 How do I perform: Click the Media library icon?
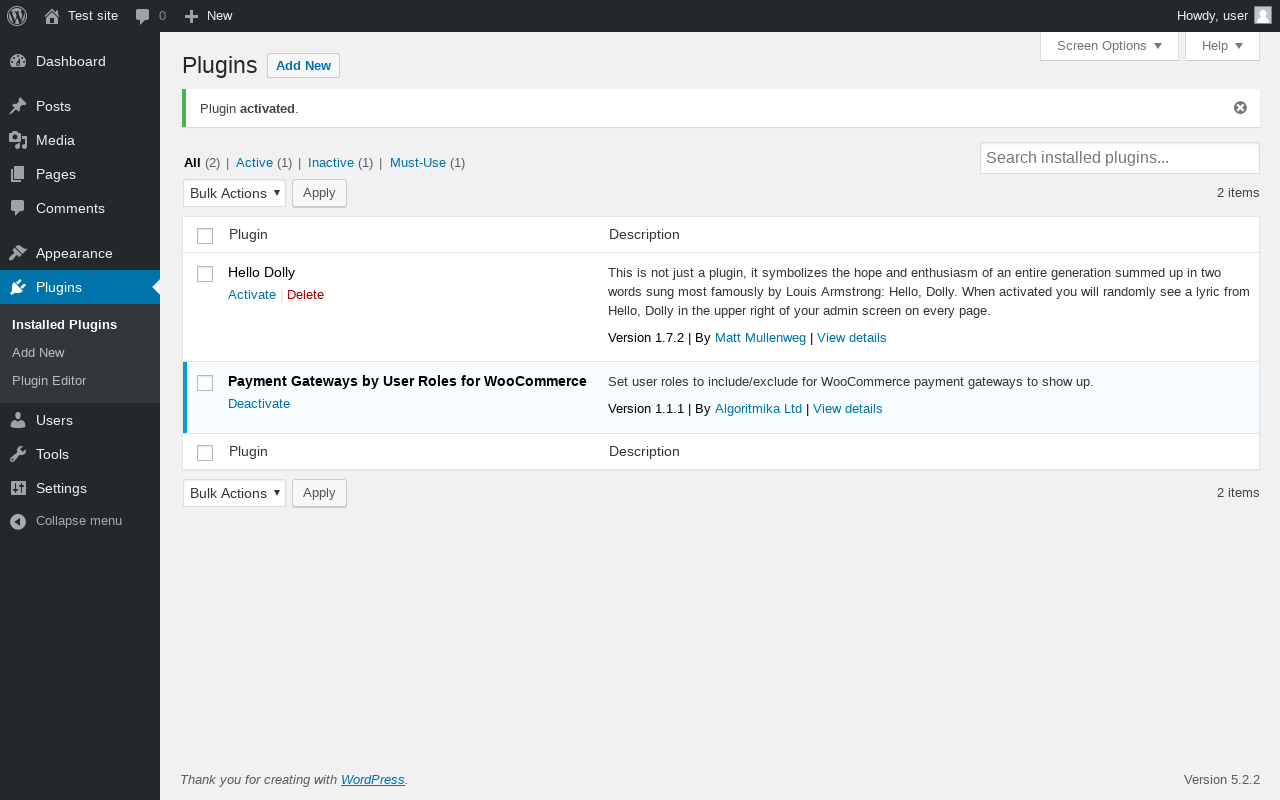click(18, 140)
